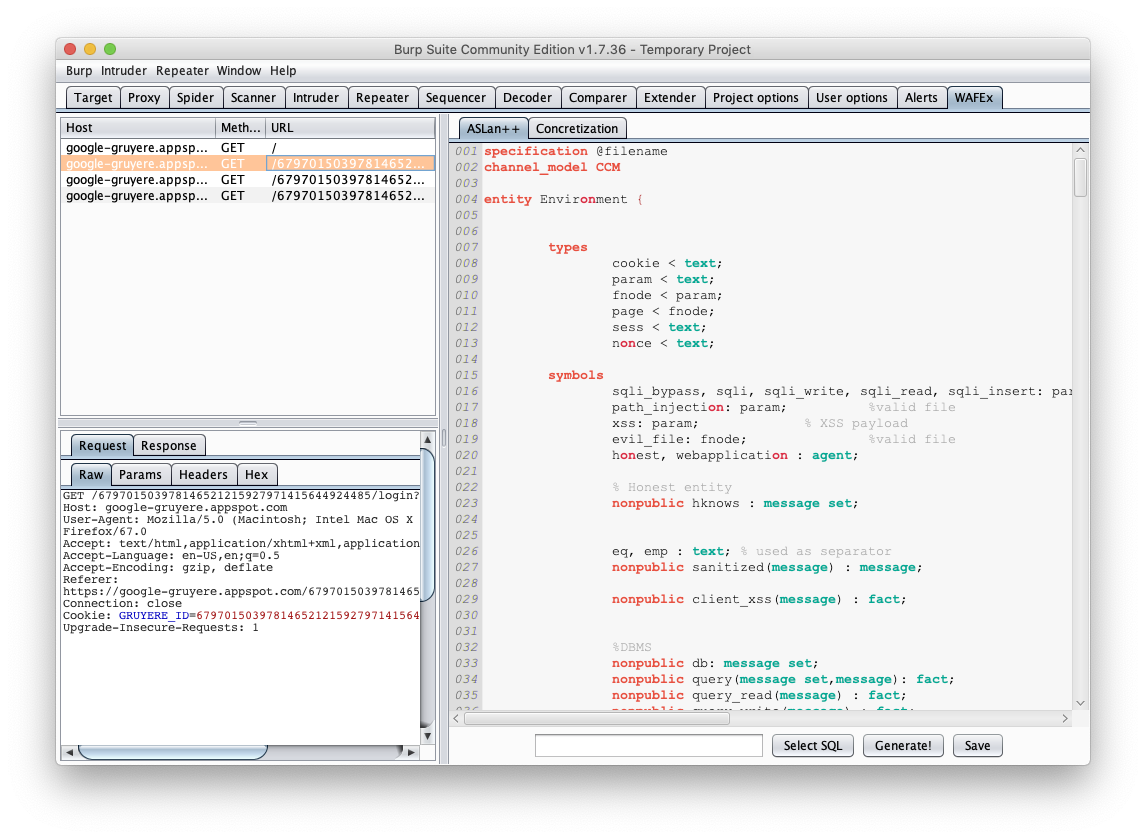This screenshot has height=839, width=1146.
Task: Click the green zoom window button
Action: [110, 49]
